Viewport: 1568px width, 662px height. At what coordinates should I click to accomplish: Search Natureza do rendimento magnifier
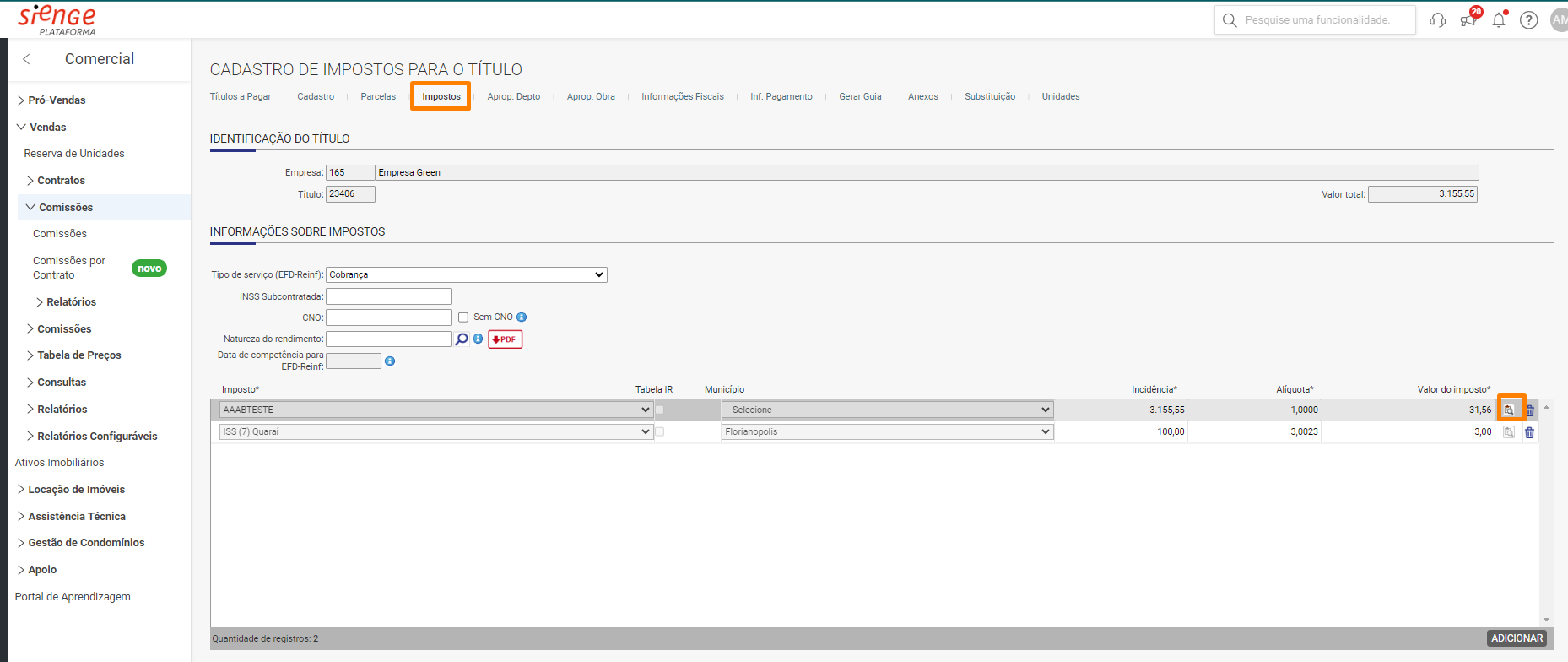click(462, 339)
